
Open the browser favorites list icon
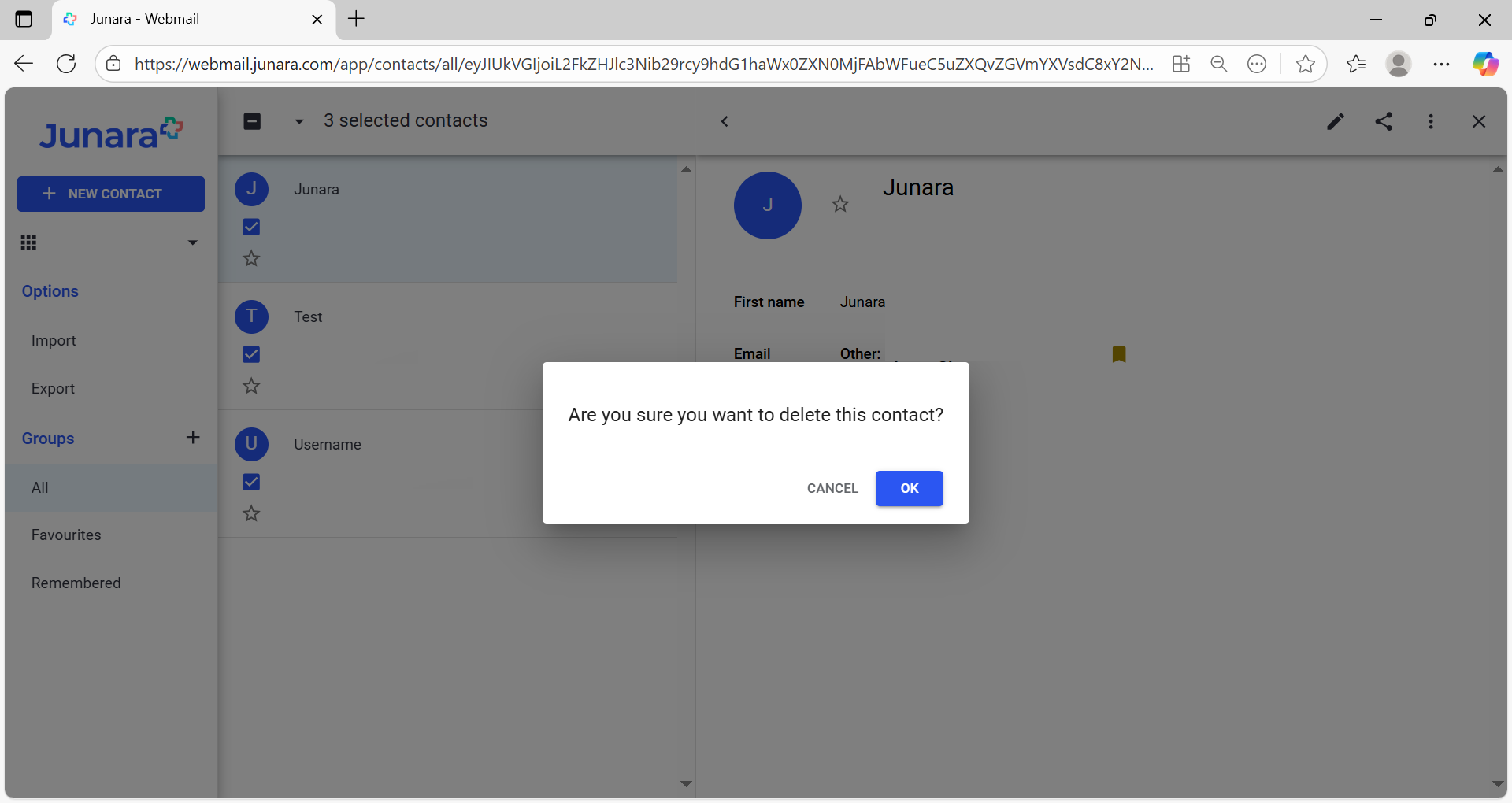(x=1356, y=64)
